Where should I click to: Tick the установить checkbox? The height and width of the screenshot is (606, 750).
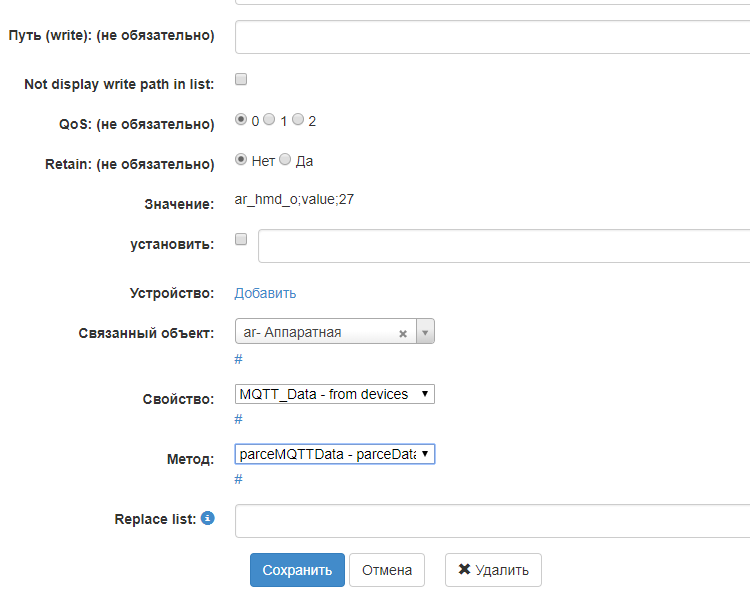coord(241,239)
